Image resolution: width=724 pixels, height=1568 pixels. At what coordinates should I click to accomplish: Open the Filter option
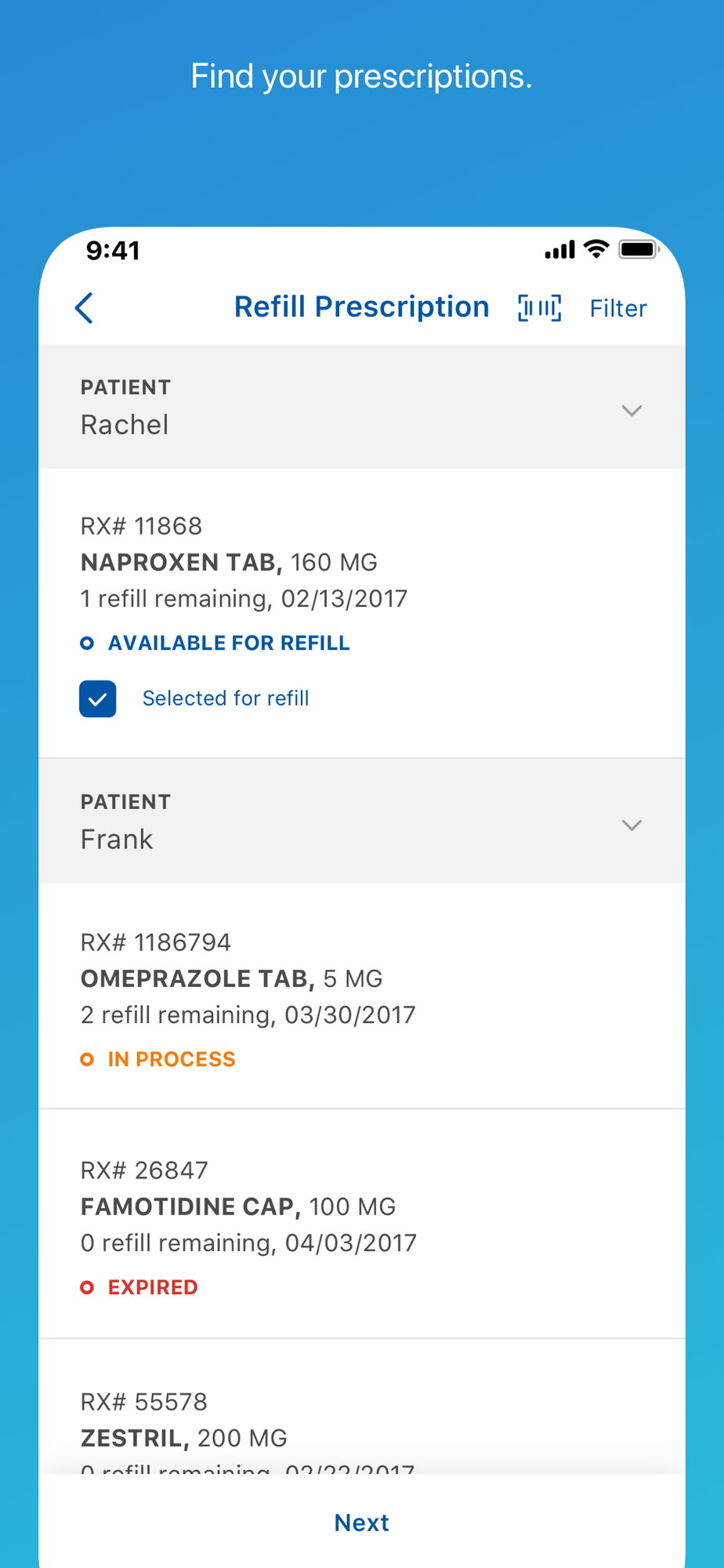click(x=618, y=309)
